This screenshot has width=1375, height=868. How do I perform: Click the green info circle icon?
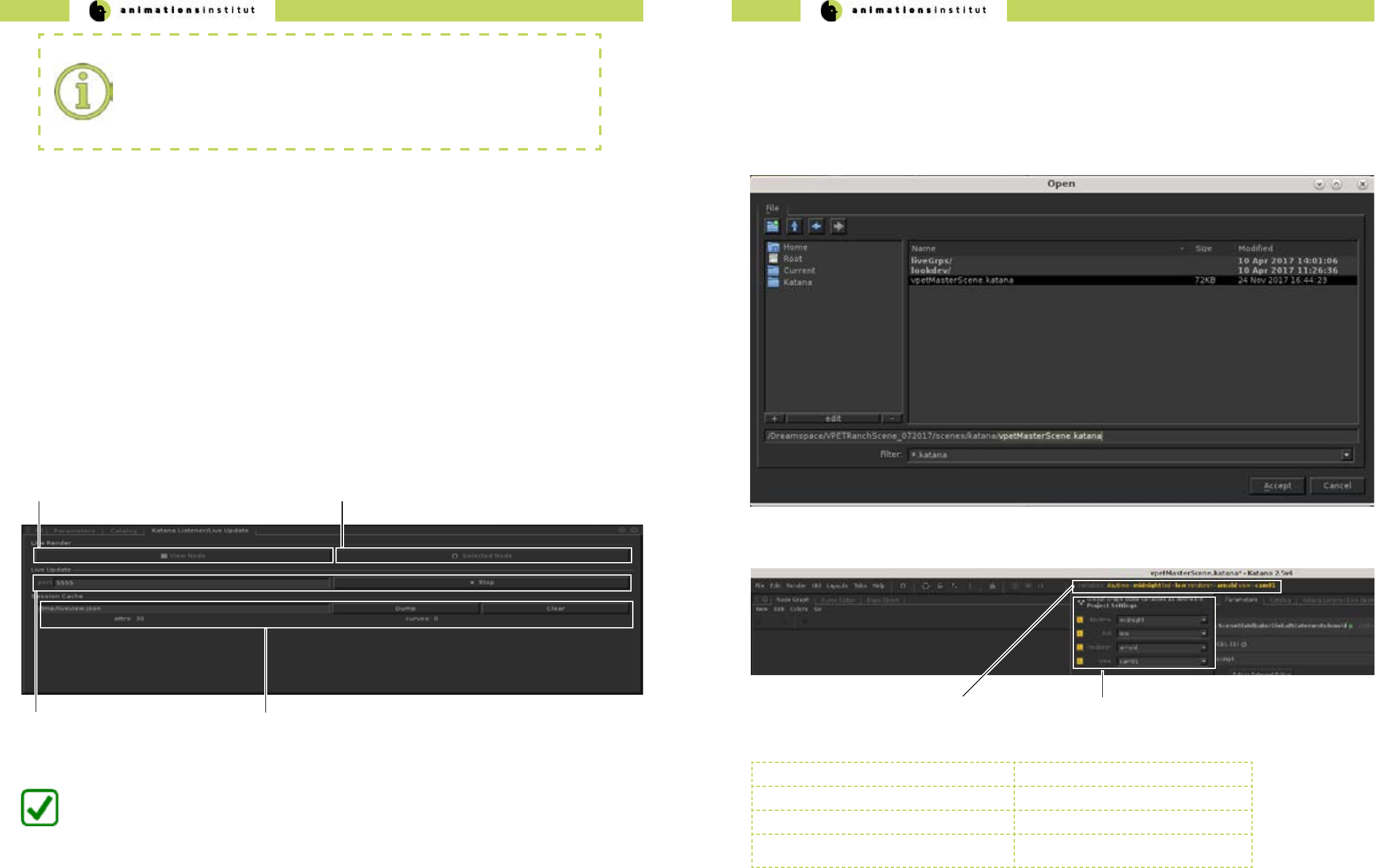pyautogui.click(x=84, y=92)
